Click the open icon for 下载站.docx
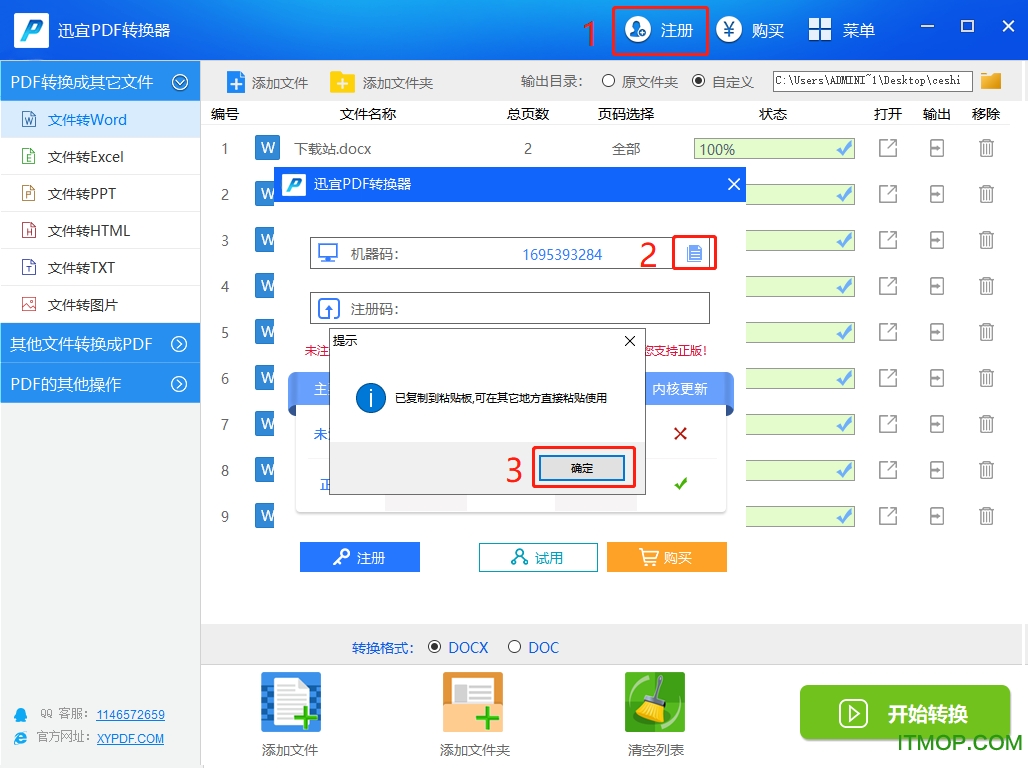This screenshot has height=768, width=1028. 887,147
